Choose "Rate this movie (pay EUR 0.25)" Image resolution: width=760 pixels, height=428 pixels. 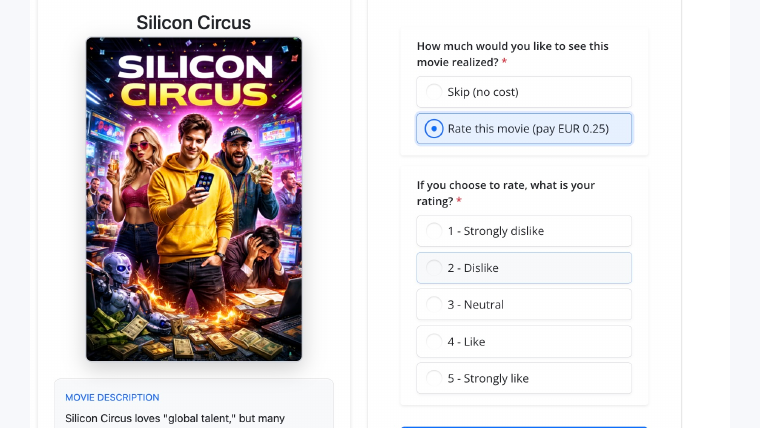click(x=523, y=128)
